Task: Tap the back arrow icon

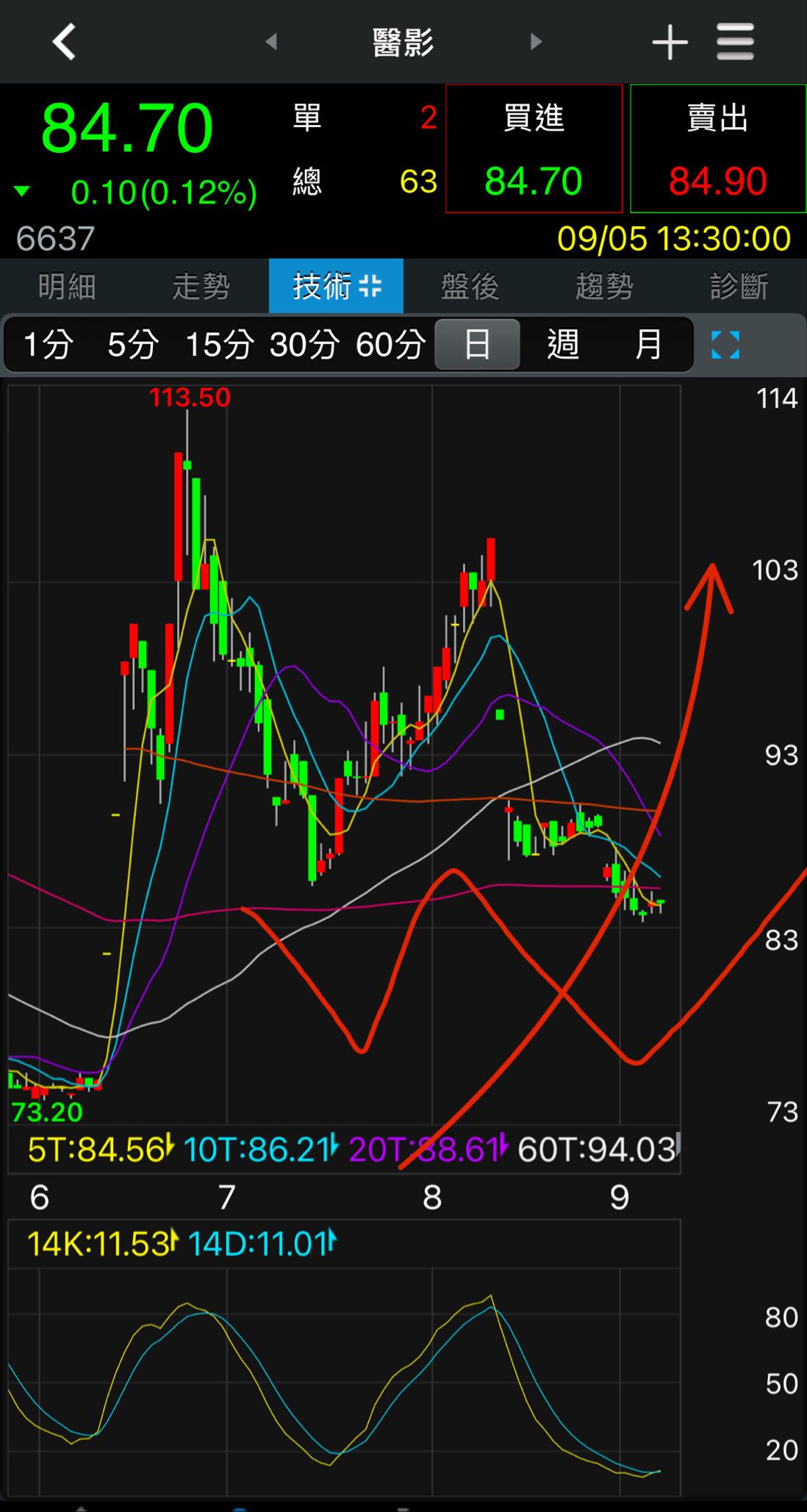Action: [x=65, y=42]
